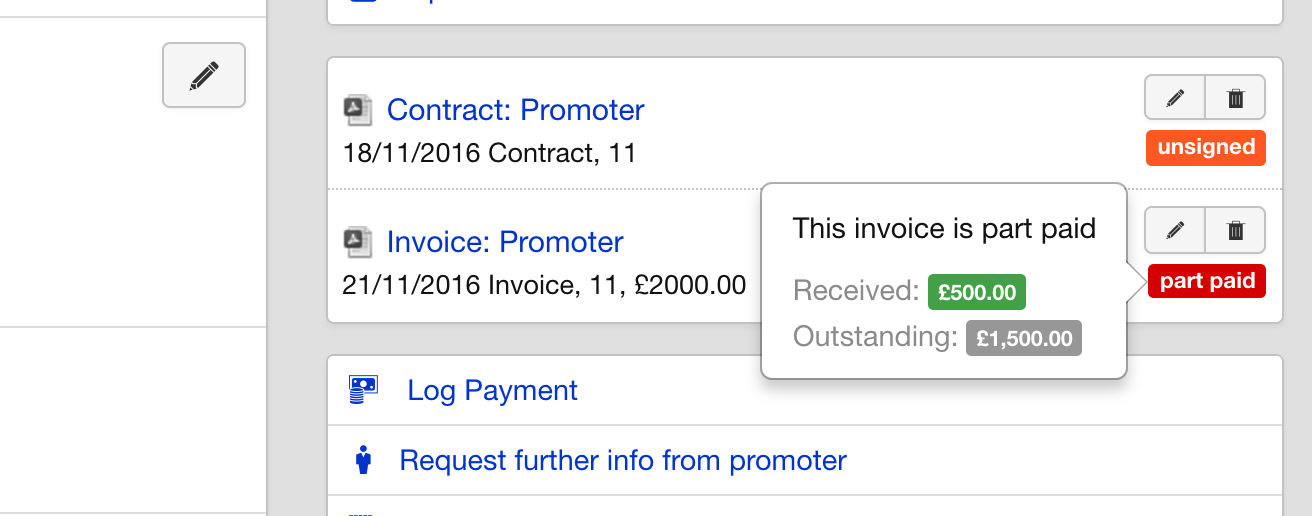Viewport: 1312px width, 516px height.
Task: Open the Invoice: Promoter link
Action: 505,242
